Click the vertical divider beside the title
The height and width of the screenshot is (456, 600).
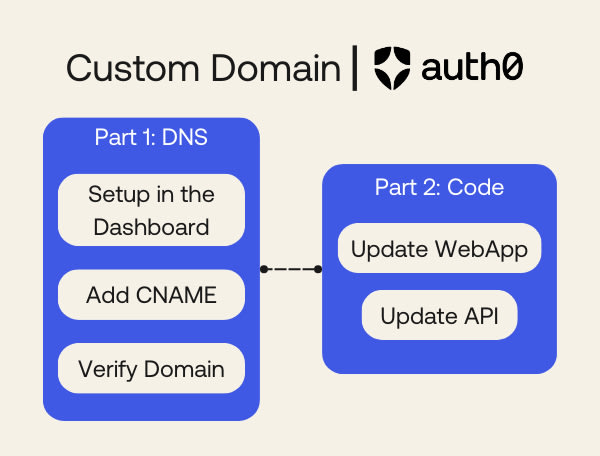pos(355,67)
